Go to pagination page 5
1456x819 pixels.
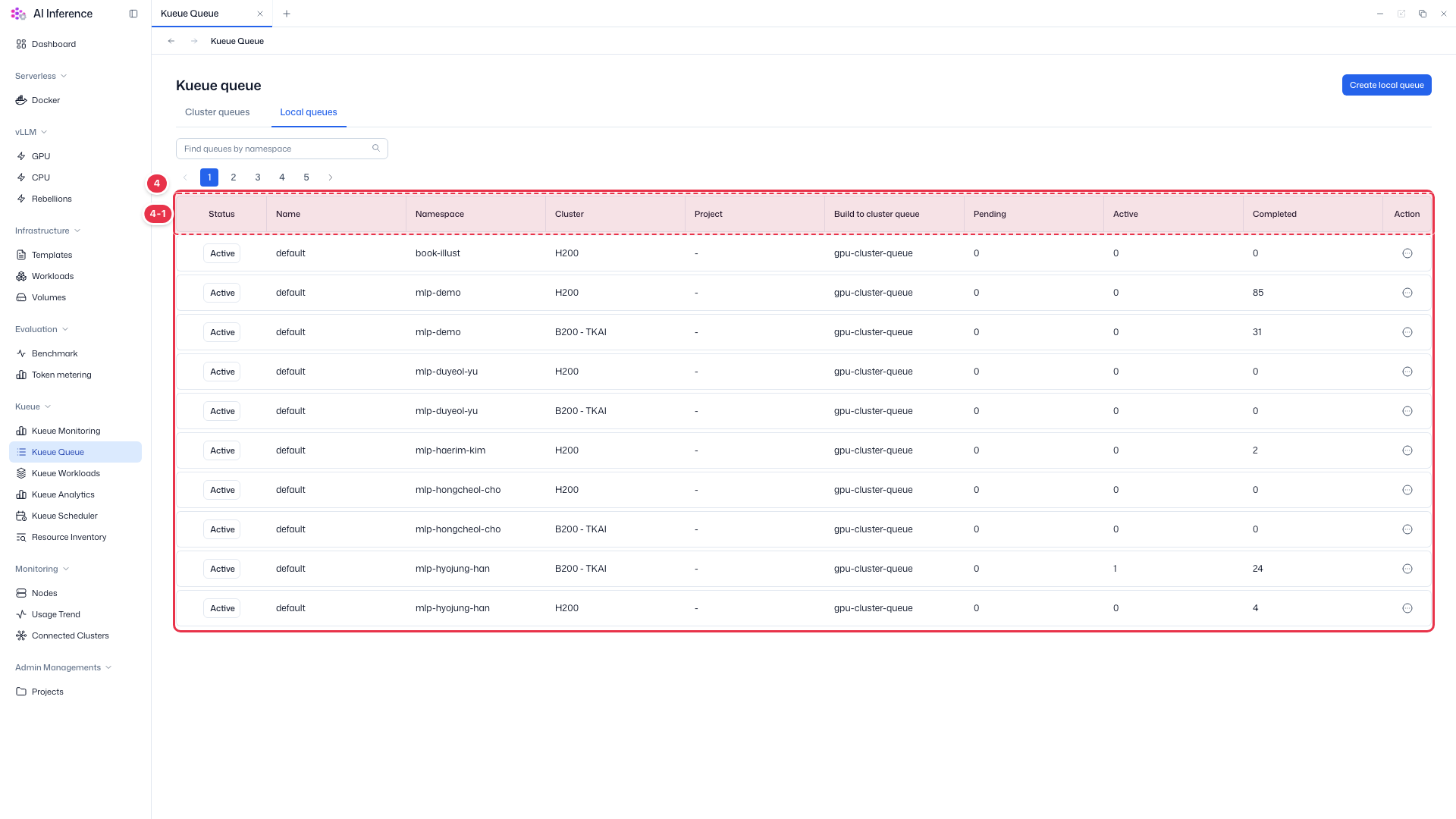(306, 177)
